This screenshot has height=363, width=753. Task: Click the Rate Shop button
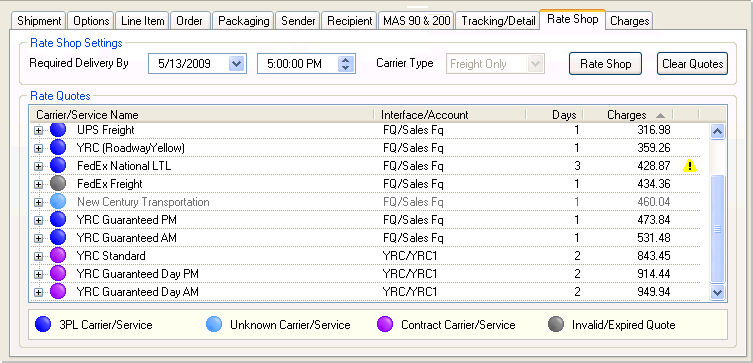click(606, 64)
